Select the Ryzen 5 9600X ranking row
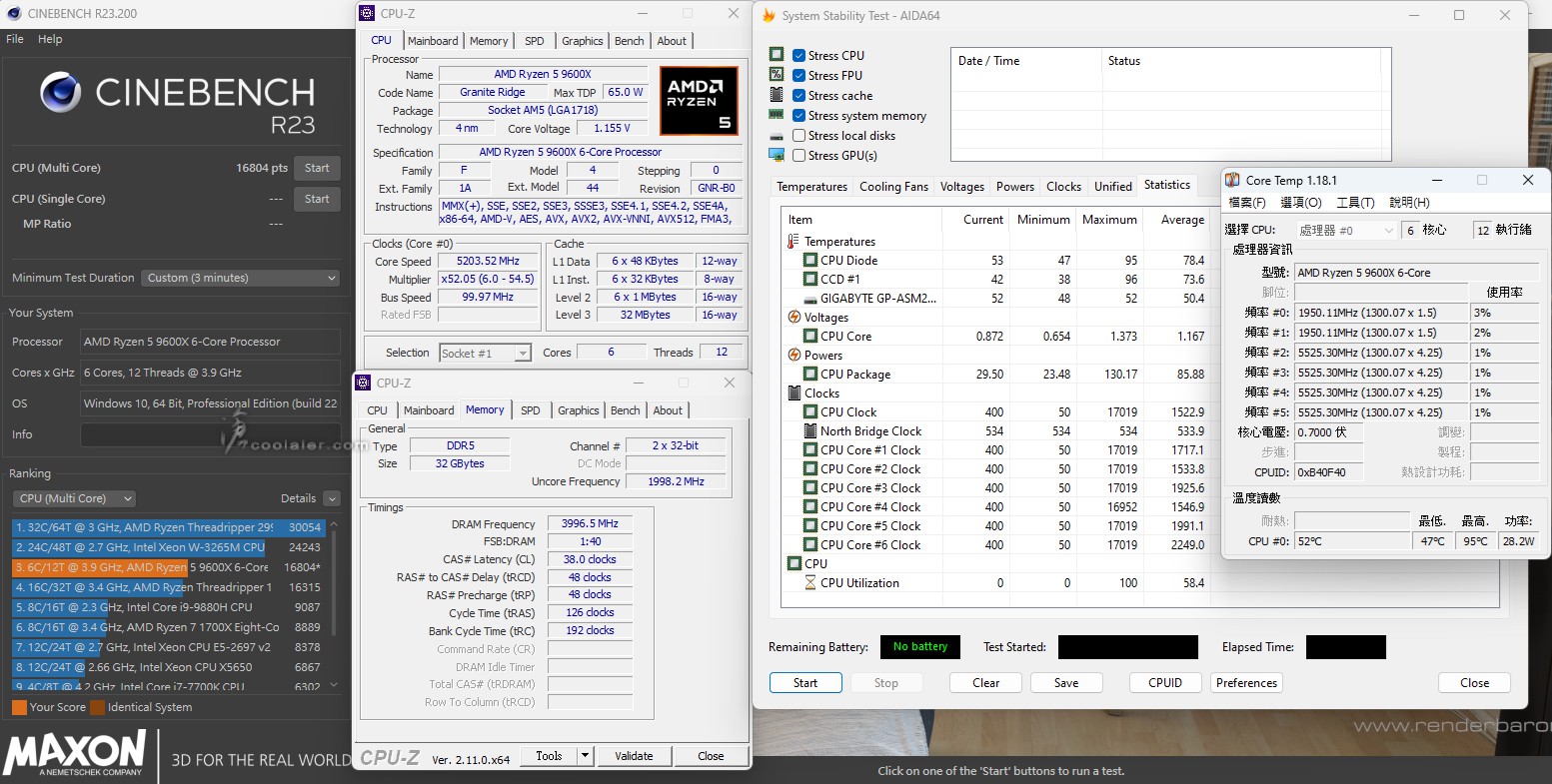The width and height of the screenshot is (1552, 784). tap(168, 567)
